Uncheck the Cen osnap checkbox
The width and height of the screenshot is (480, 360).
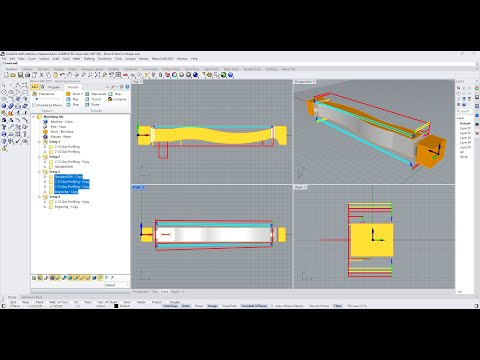(x=59, y=302)
